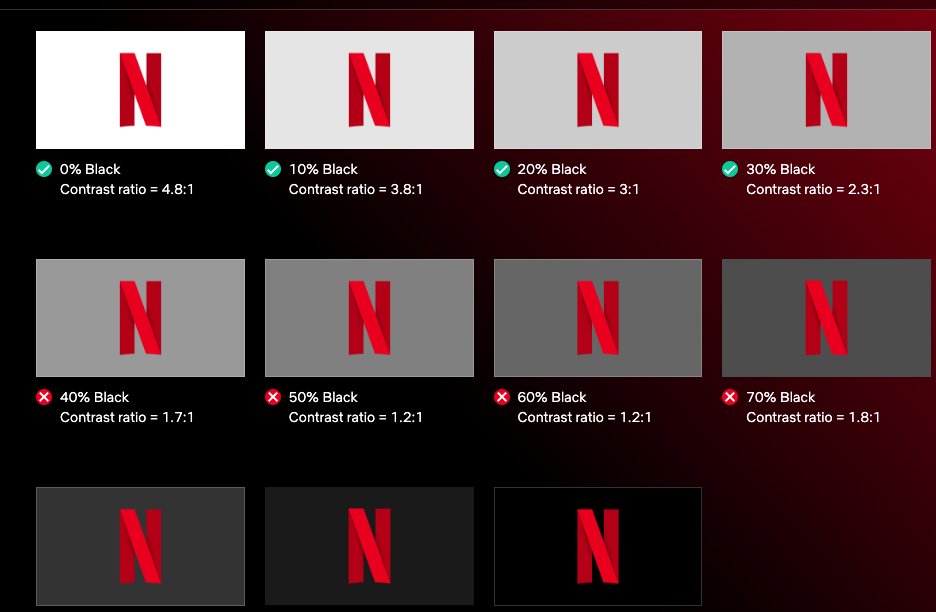Select the Netflix logo on 50% Black tile
Viewport: 936px width, 612px height.
pos(369,317)
